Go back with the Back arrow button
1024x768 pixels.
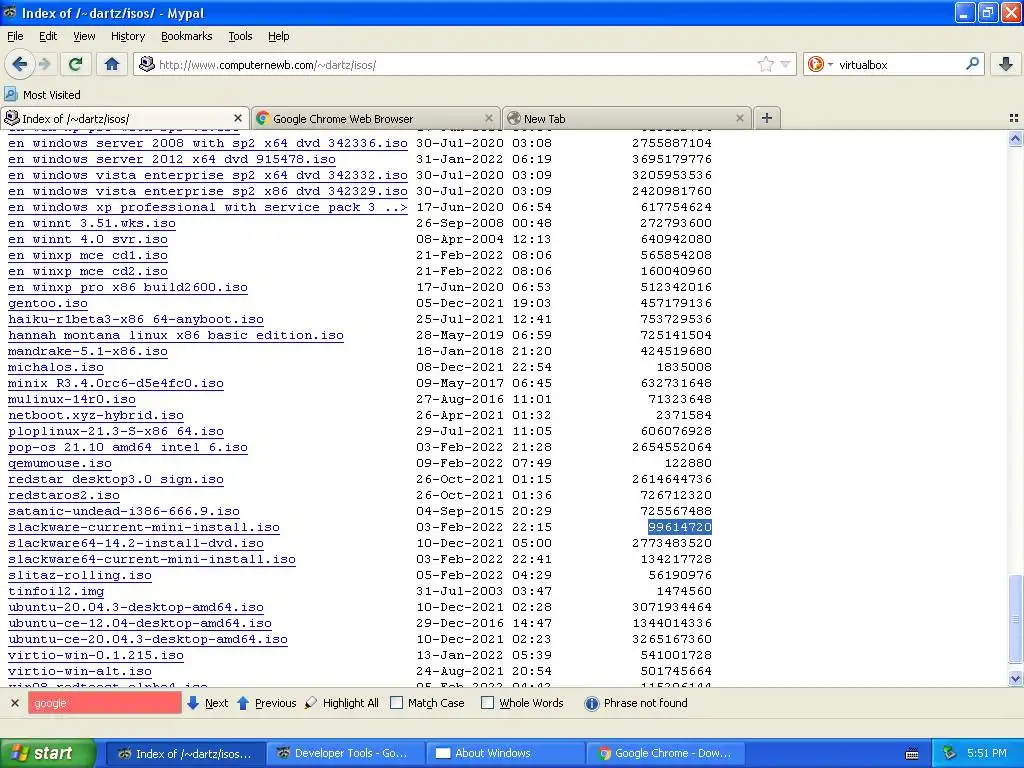tap(20, 64)
